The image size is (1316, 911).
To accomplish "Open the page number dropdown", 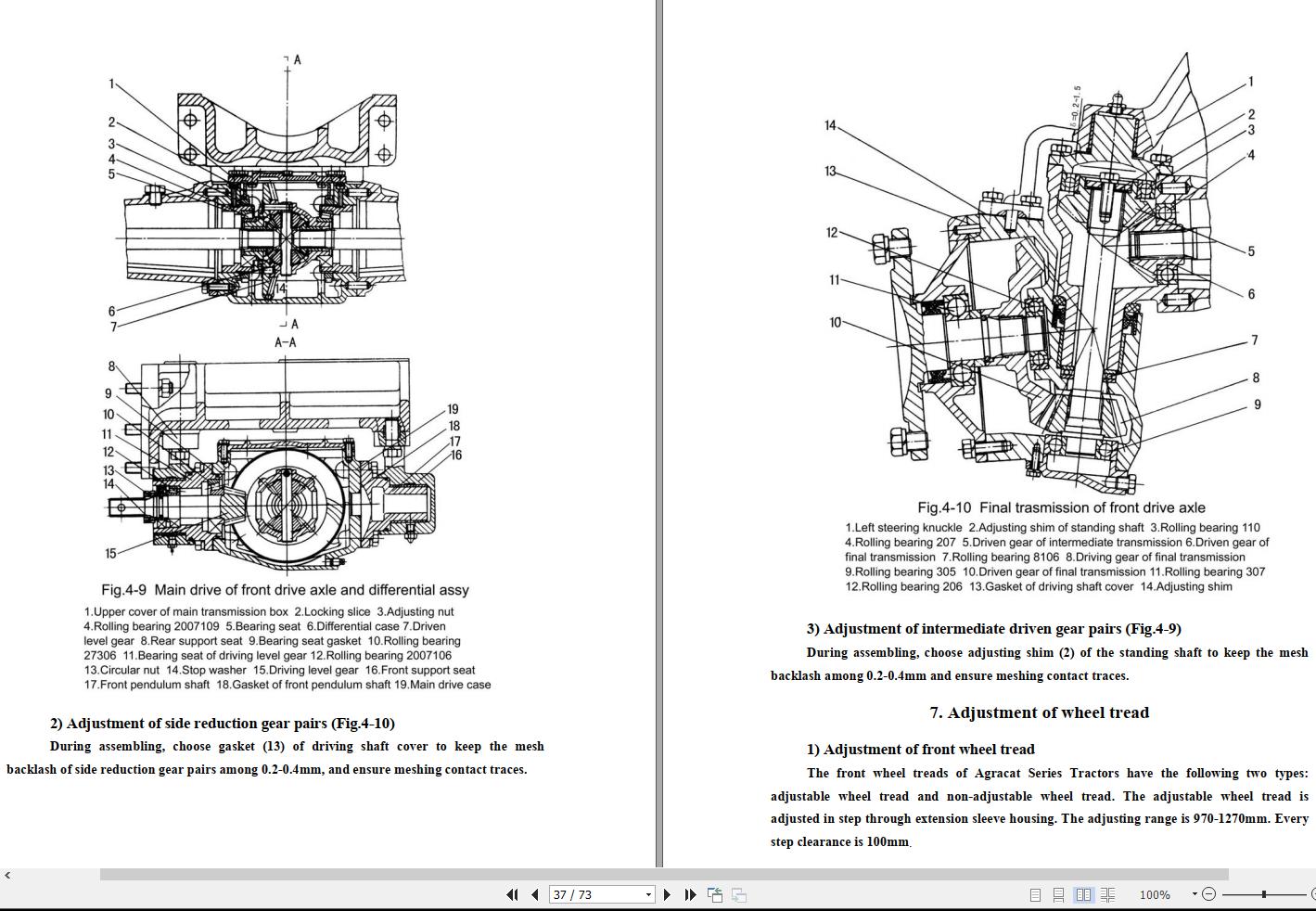I will (x=647, y=894).
